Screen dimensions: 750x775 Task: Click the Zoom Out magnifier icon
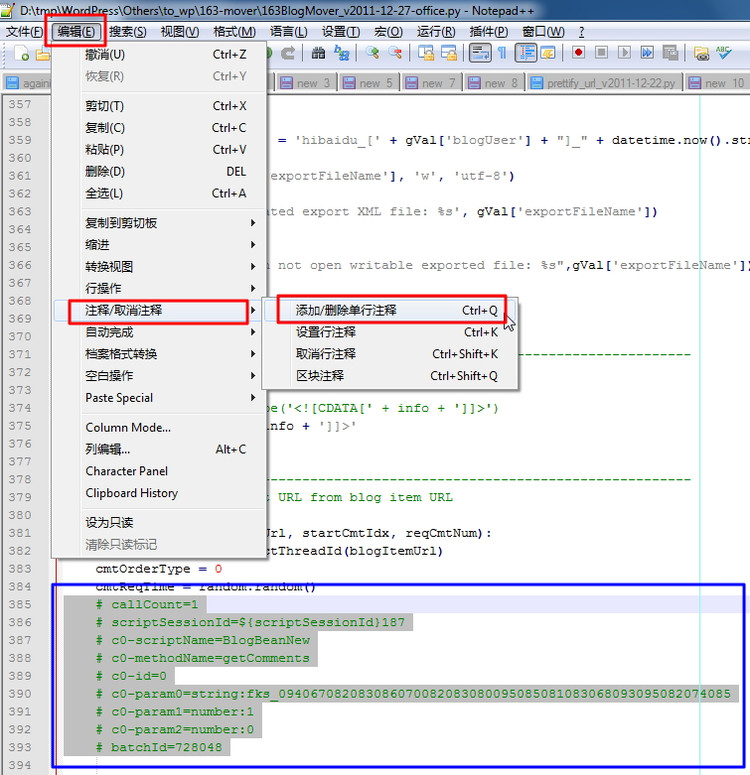point(396,53)
